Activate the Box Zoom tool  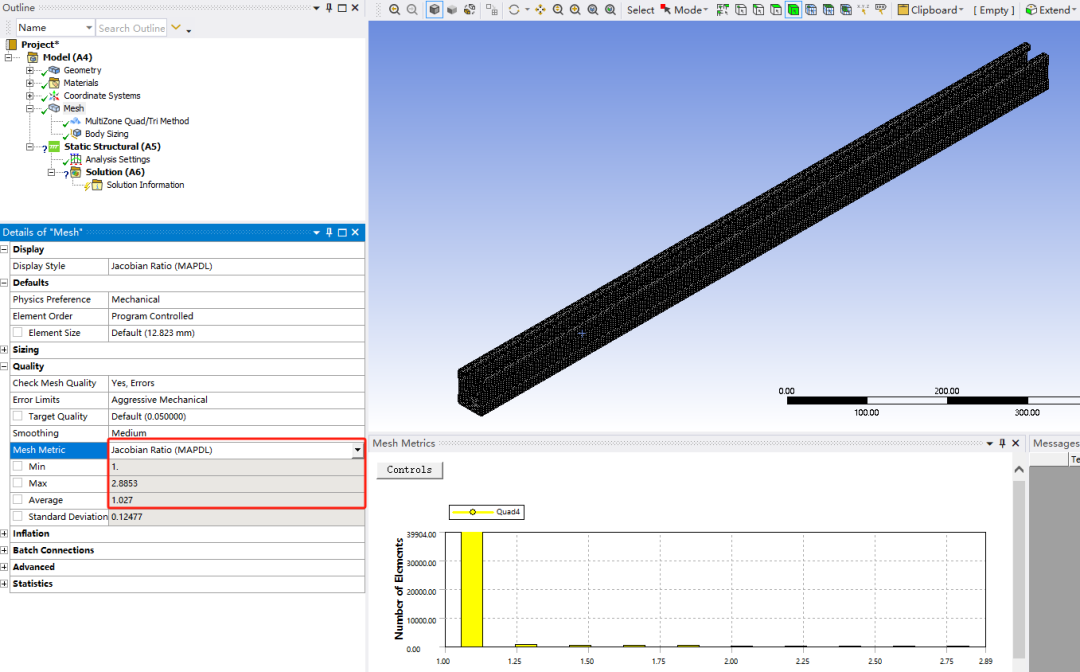click(x=575, y=10)
